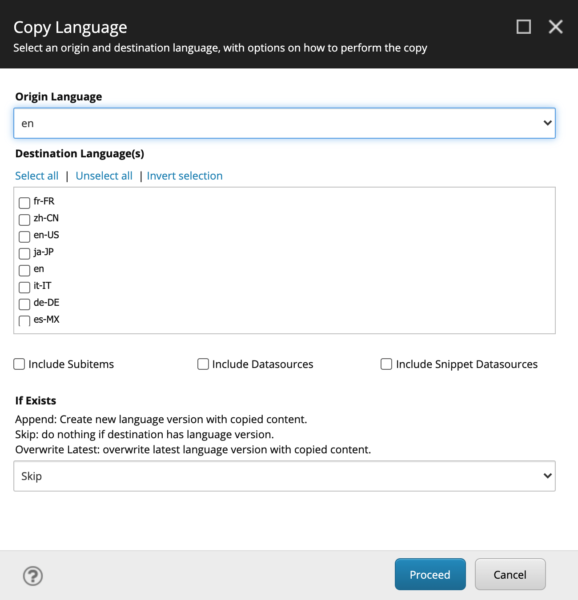The image size is (578, 600).
Task: Enable Include Subitems option
Action: point(19,364)
